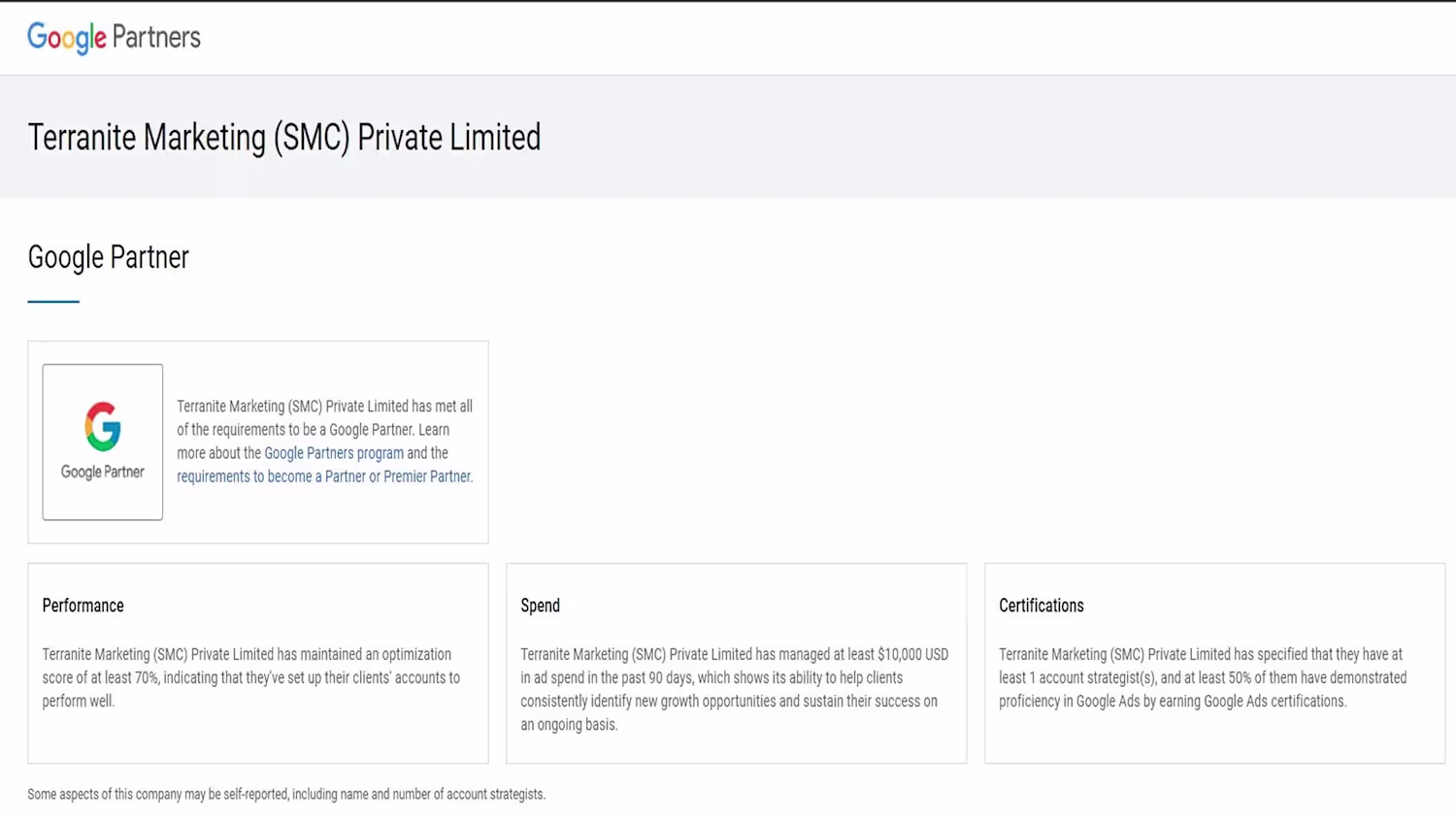Viewport: 1456px width, 819px height.
Task: Open the Google Partners program link
Action: pos(334,453)
